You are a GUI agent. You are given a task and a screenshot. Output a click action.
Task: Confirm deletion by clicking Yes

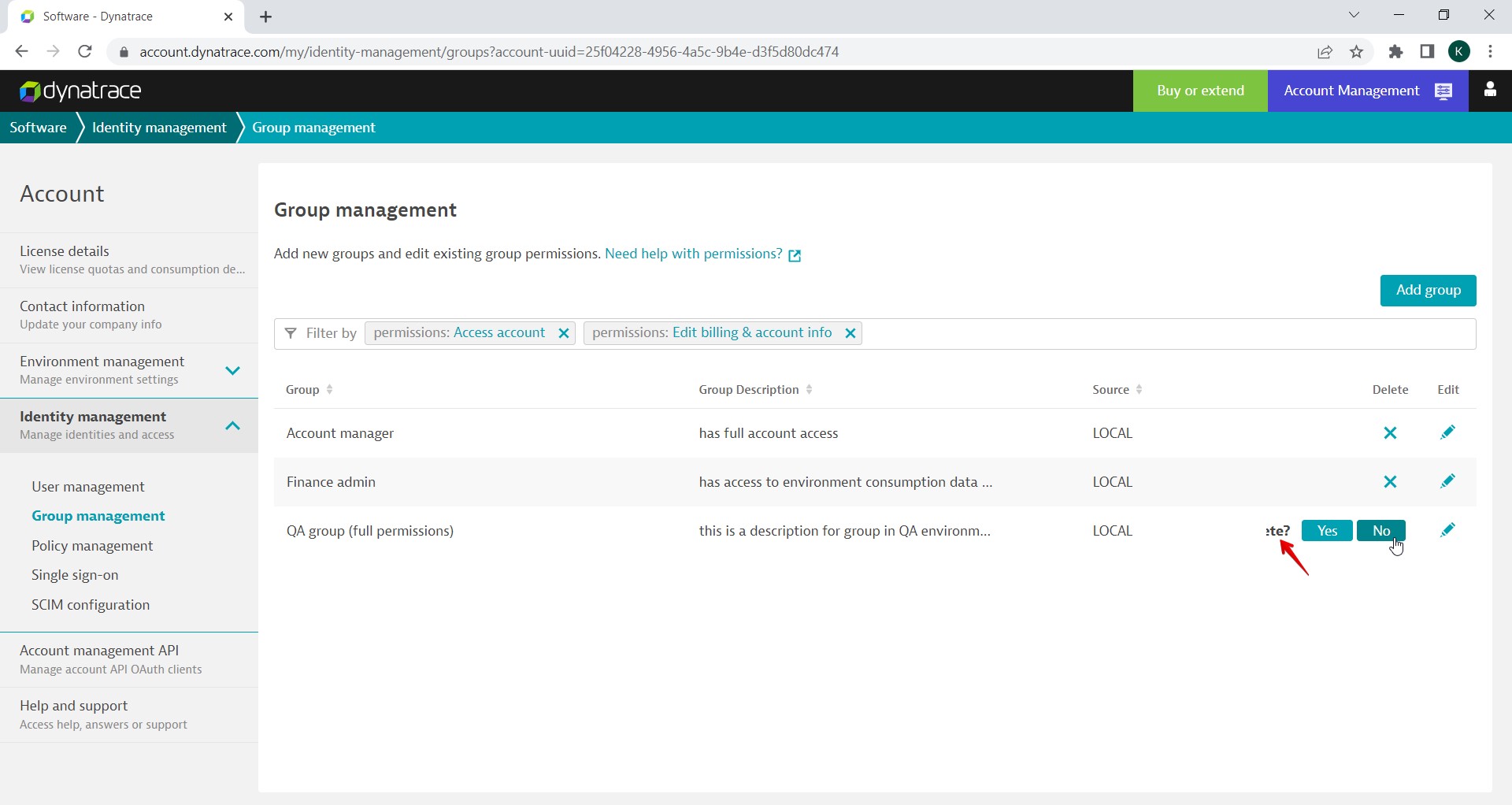click(1327, 531)
